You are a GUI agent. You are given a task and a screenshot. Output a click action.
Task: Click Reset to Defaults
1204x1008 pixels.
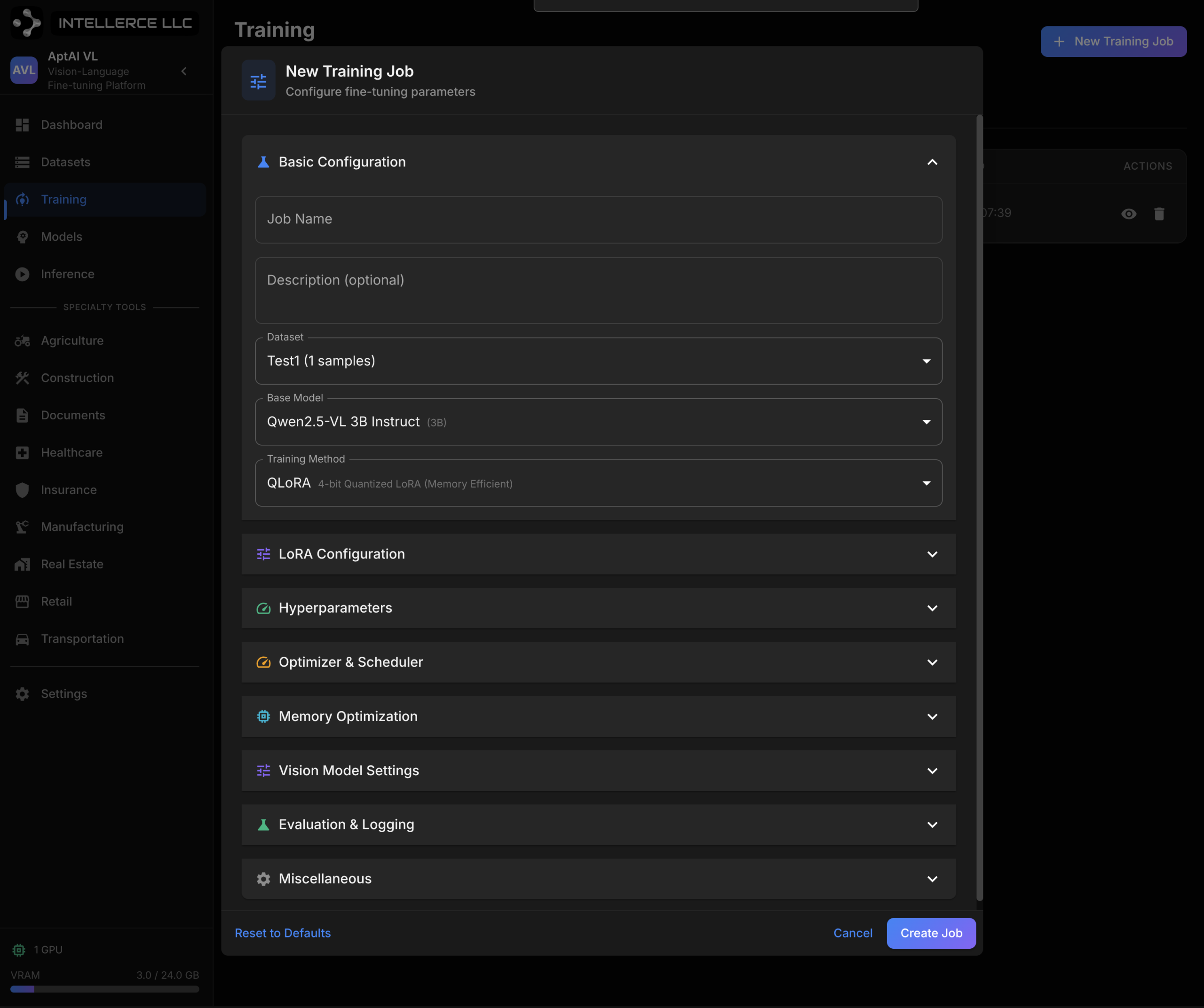coord(283,933)
